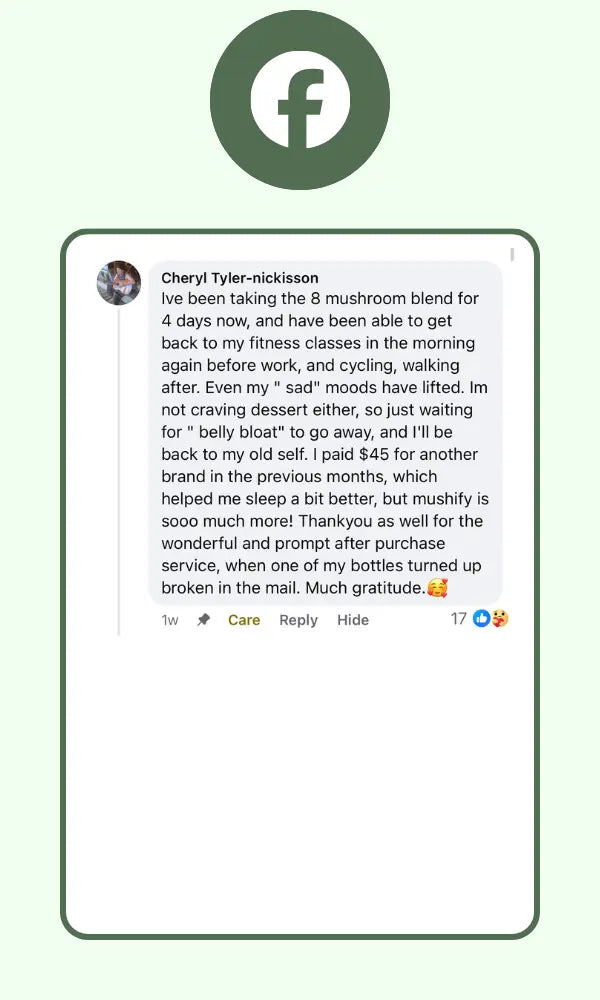Image resolution: width=600 pixels, height=1000 pixels.
Task: Click the vertical thread line beside the comment
Action: (118, 470)
